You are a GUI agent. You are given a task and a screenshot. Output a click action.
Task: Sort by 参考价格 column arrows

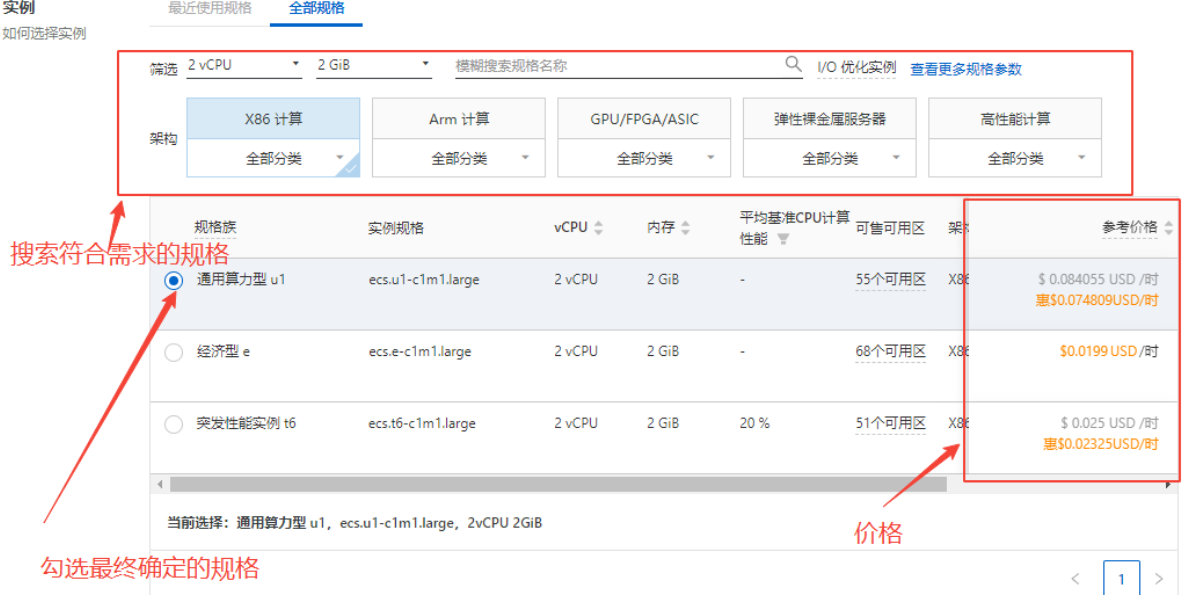coord(1168,228)
